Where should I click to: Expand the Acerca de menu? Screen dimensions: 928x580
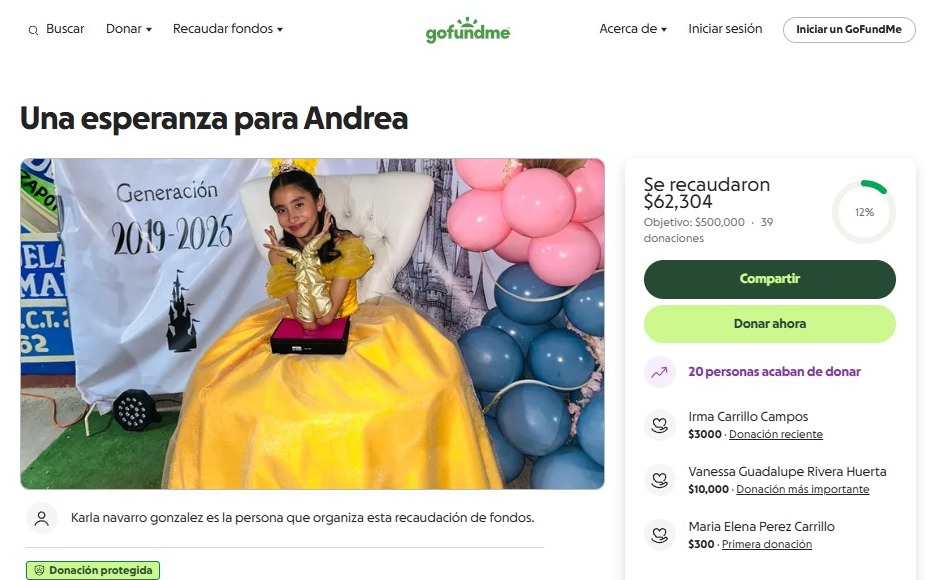633,29
